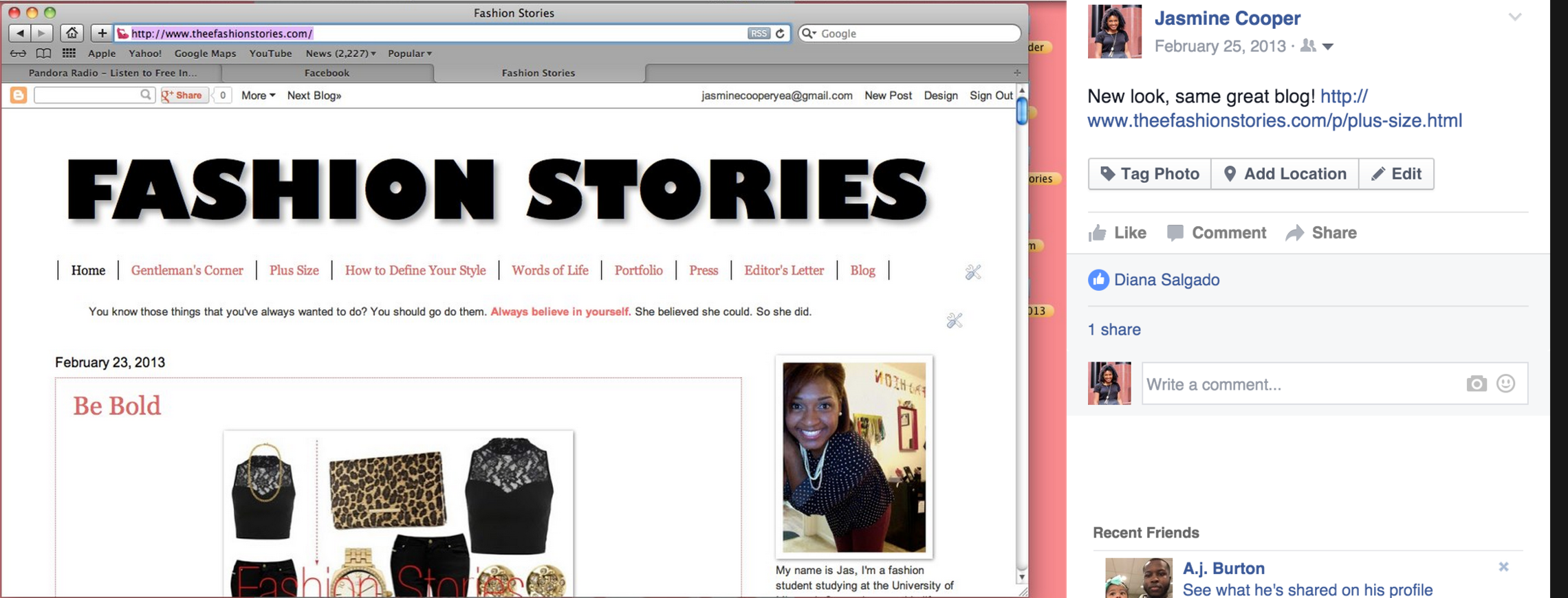Open the Press page

704,270
